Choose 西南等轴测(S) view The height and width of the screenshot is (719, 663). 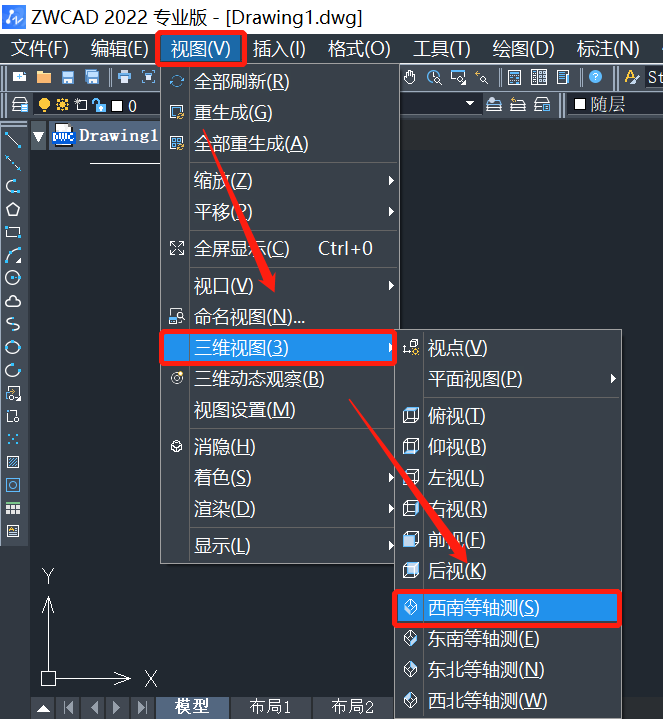507,608
